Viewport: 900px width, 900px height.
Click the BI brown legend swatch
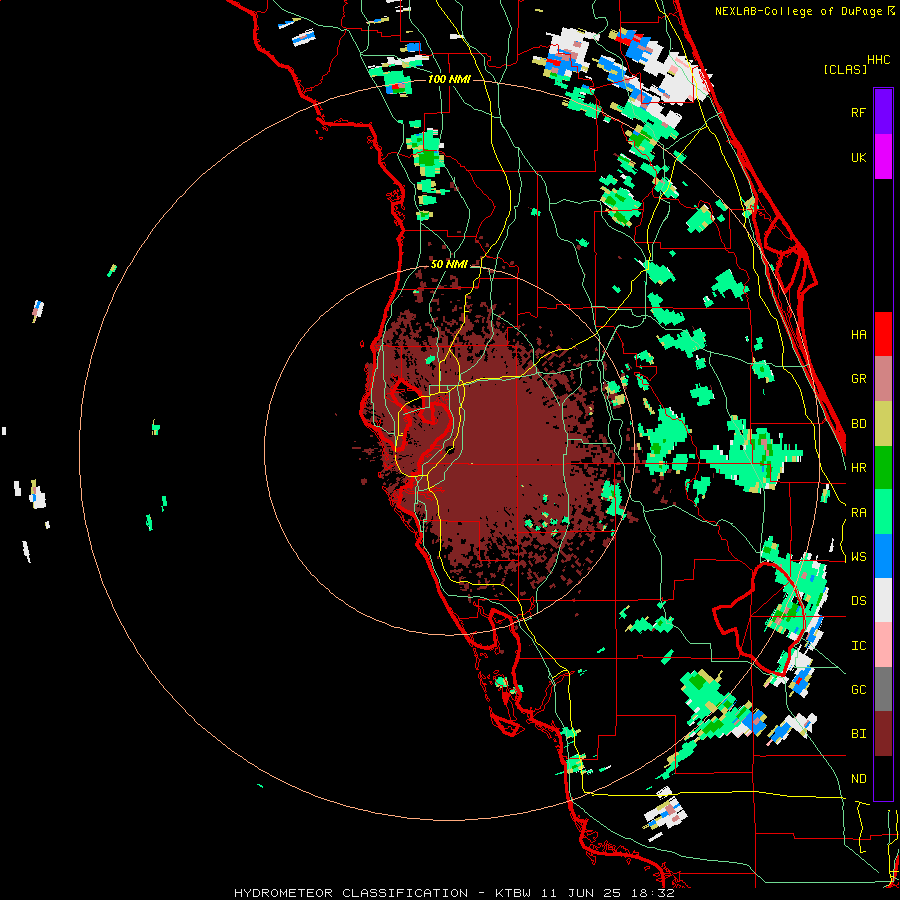[x=883, y=734]
